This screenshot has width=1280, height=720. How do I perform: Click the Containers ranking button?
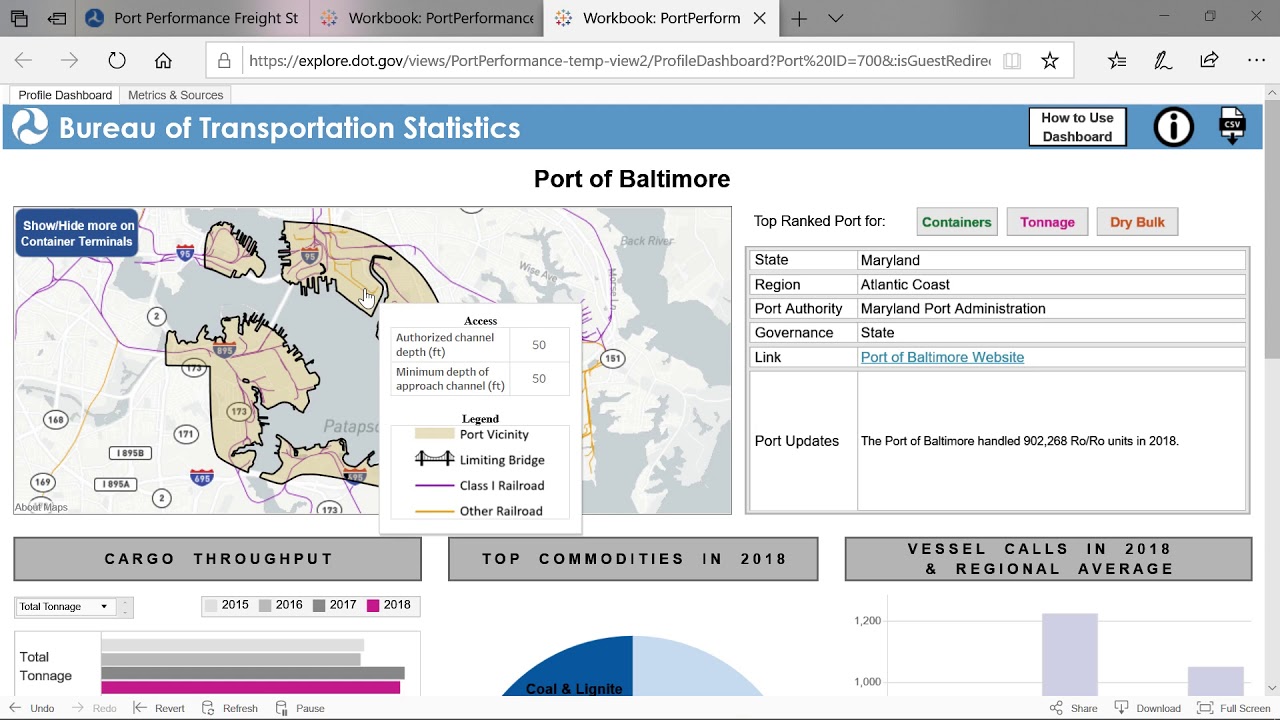point(956,222)
